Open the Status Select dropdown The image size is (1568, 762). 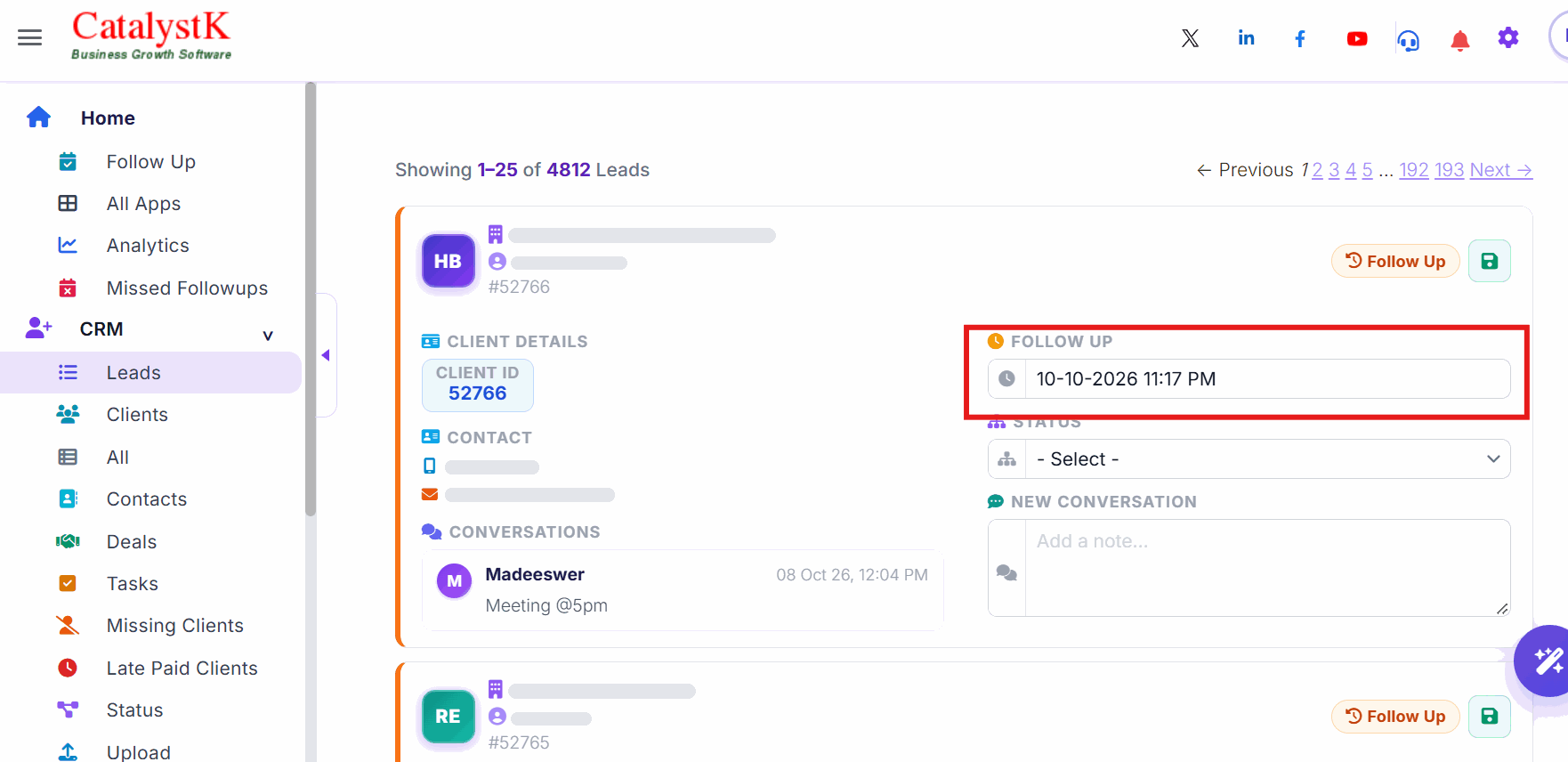tap(1249, 458)
